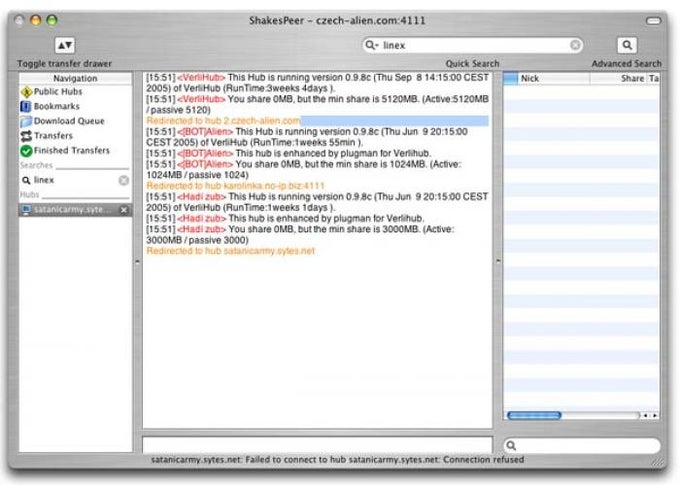The height and width of the screenshot is (485, 680).
Task: Click the yellow minimize window button
Action: pos(36,20)
